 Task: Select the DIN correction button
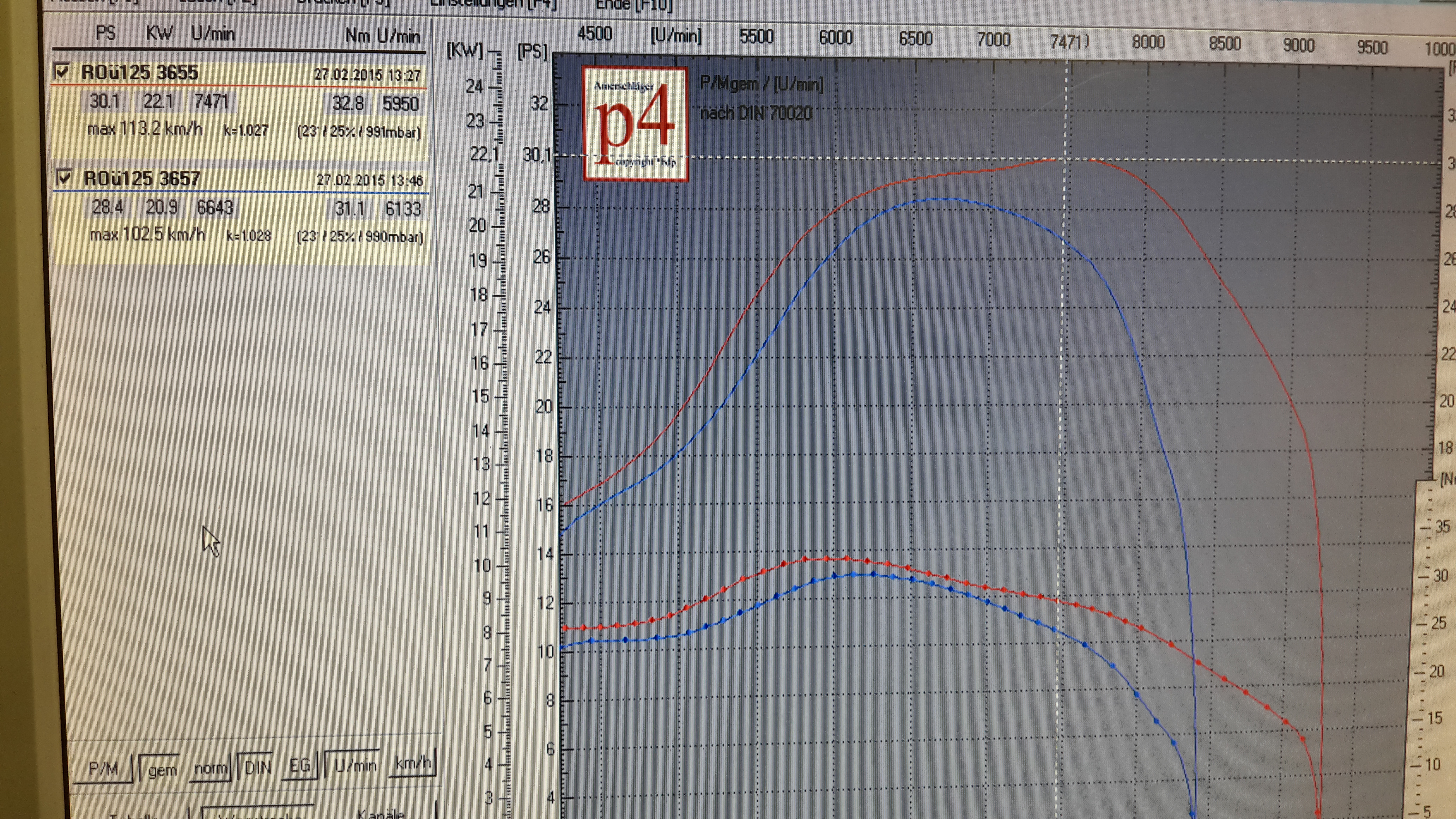coord(258,767)
